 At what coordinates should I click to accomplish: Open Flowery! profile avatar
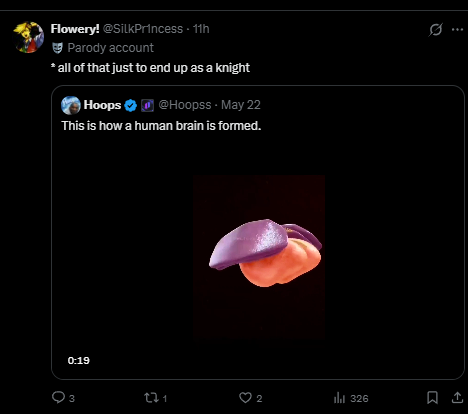tap(28, 37)
